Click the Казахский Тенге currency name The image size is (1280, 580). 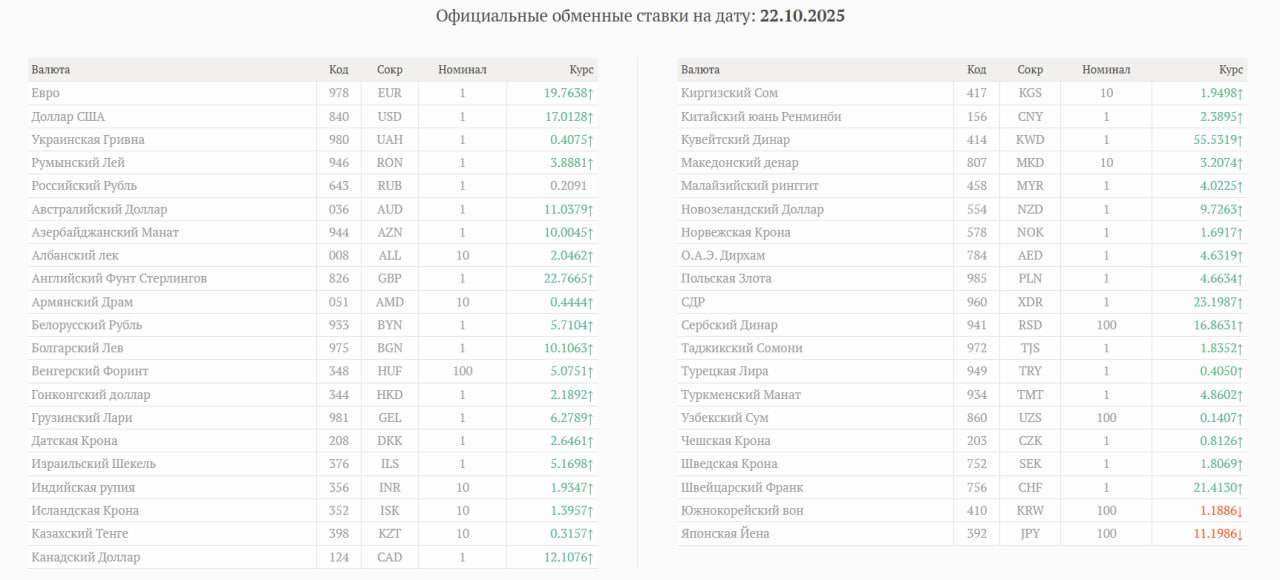(x=80, y=534)
